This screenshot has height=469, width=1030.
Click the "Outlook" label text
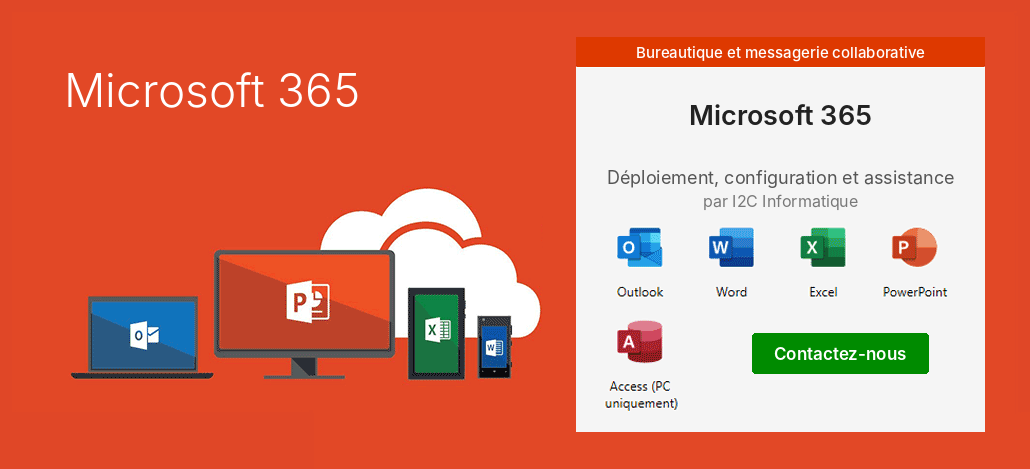[640, 292]
